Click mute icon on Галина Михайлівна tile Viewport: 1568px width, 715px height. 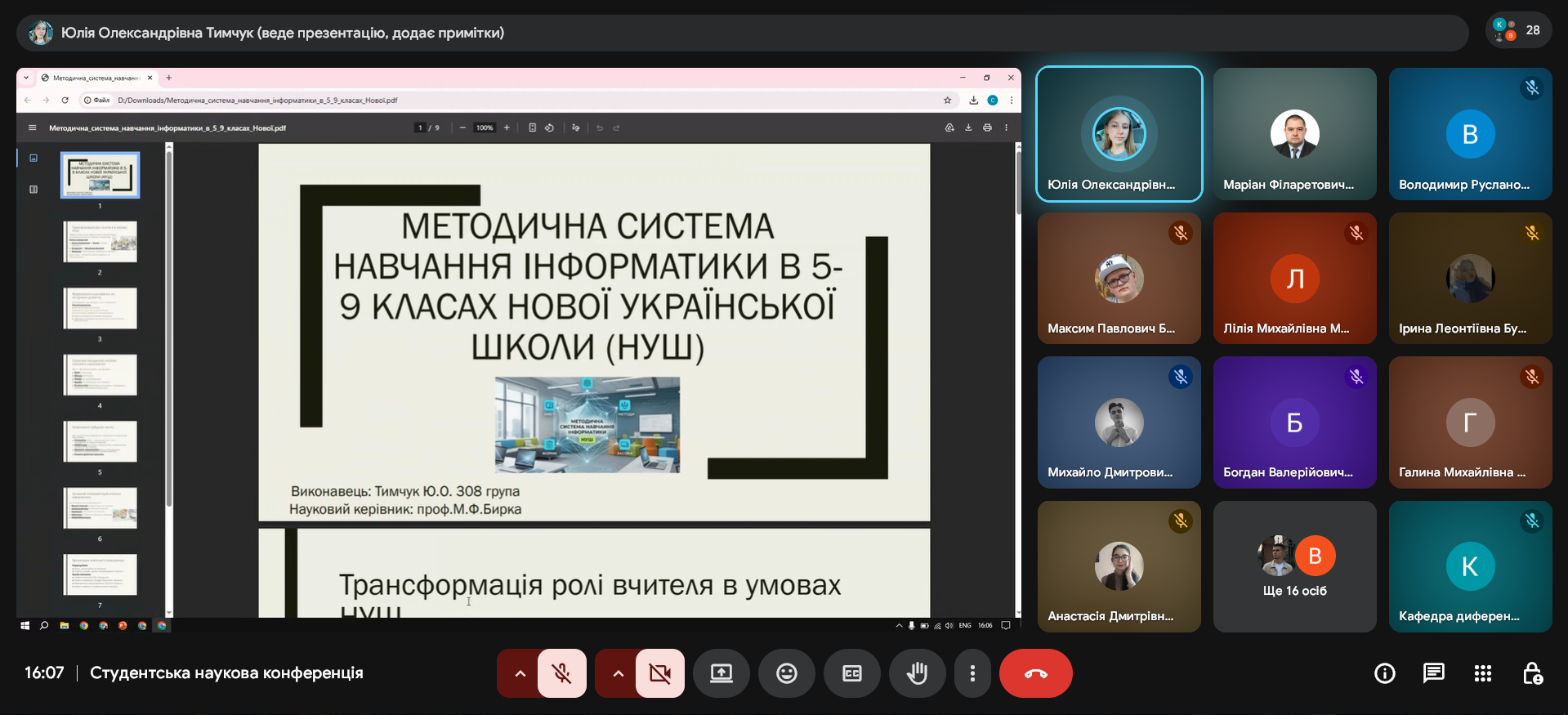1532,377
